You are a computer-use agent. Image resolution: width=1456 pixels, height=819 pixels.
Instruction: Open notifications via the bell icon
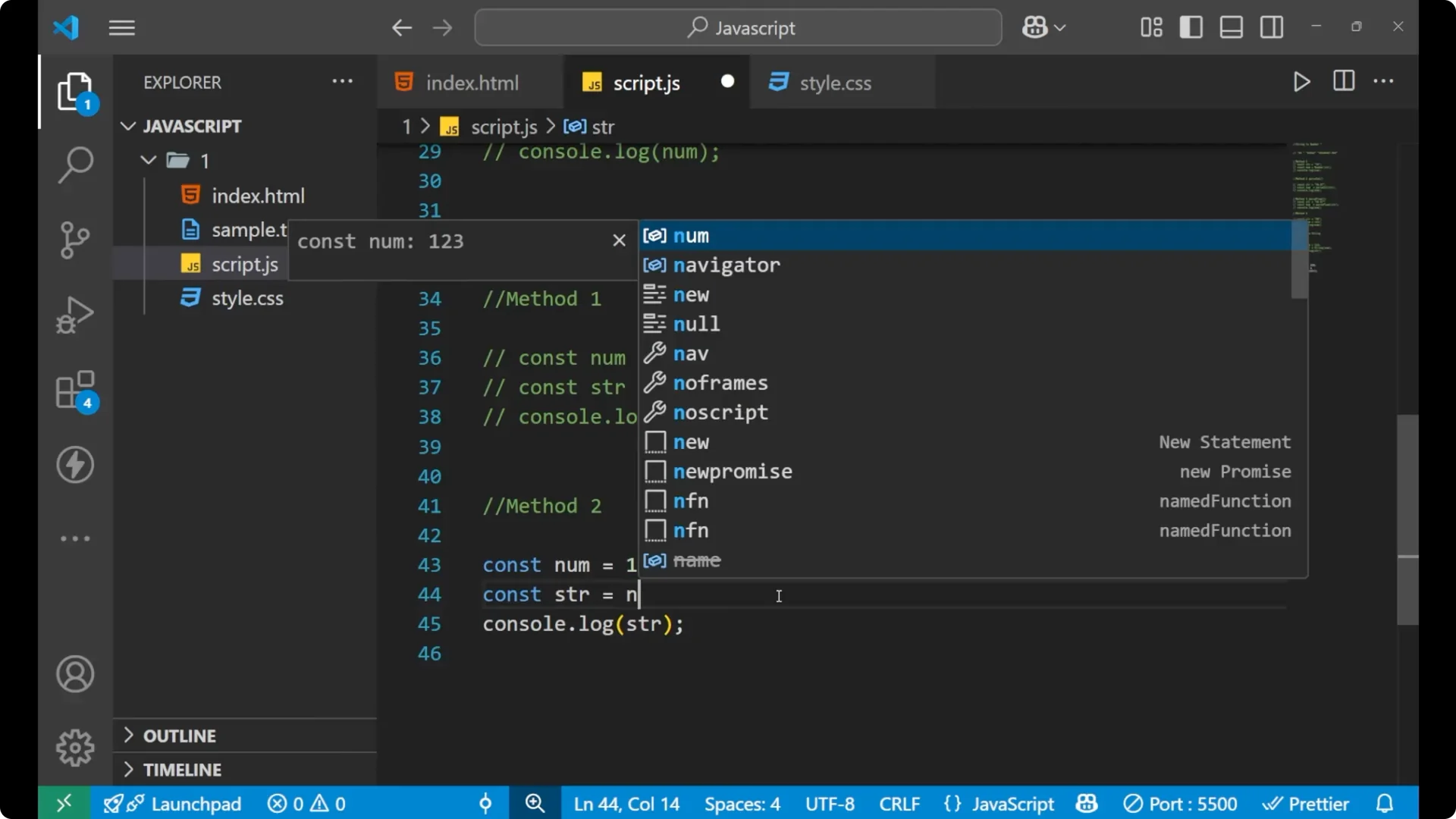coord(1385,803)
